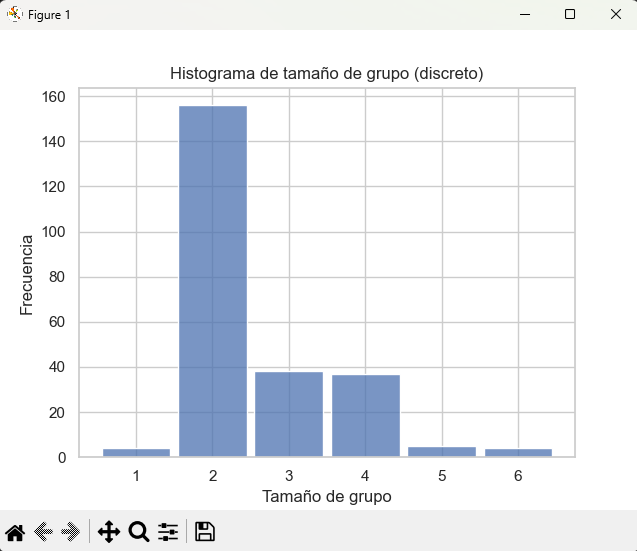Image resolution: width=637 pixels, height=551 pixels.
Task: Click the tallest bar for group size 2
Action: [213, 281]
